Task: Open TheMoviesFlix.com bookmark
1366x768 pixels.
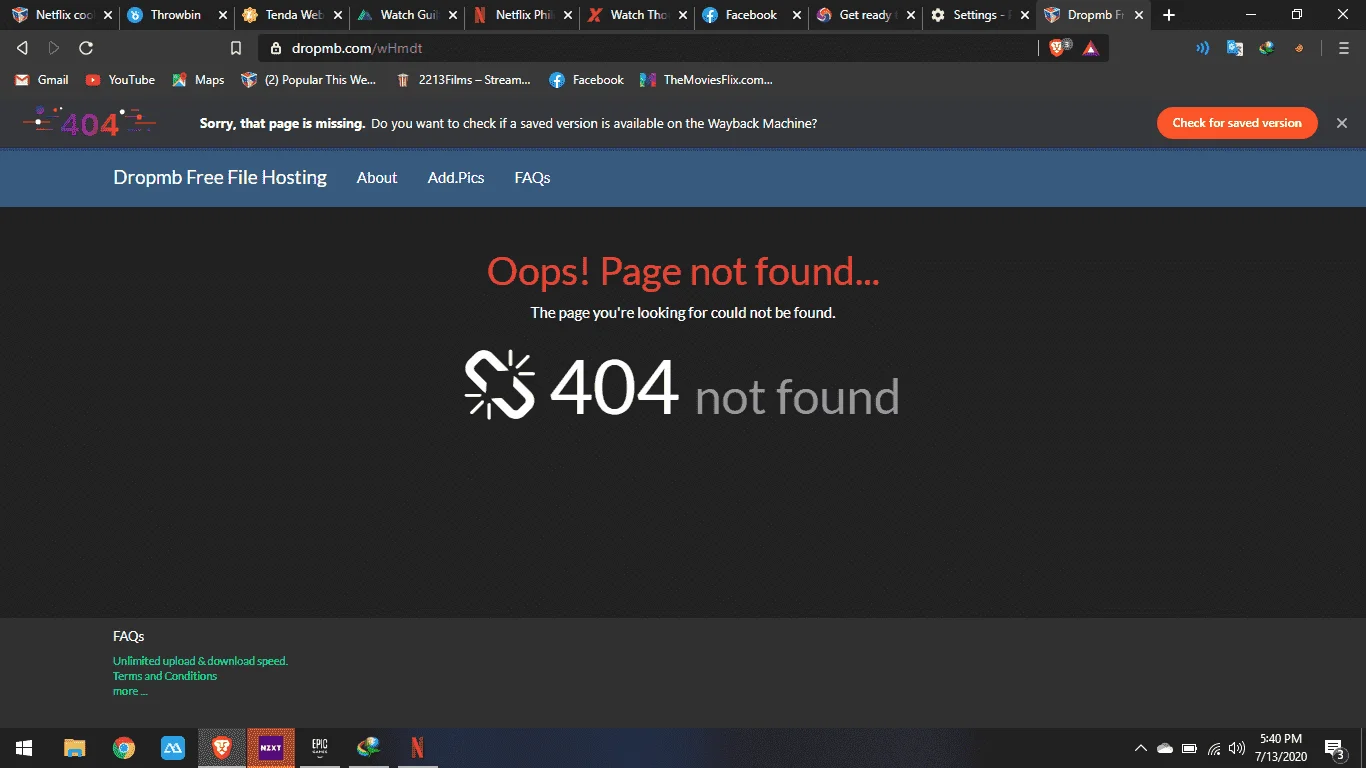Action: point(706,80)
